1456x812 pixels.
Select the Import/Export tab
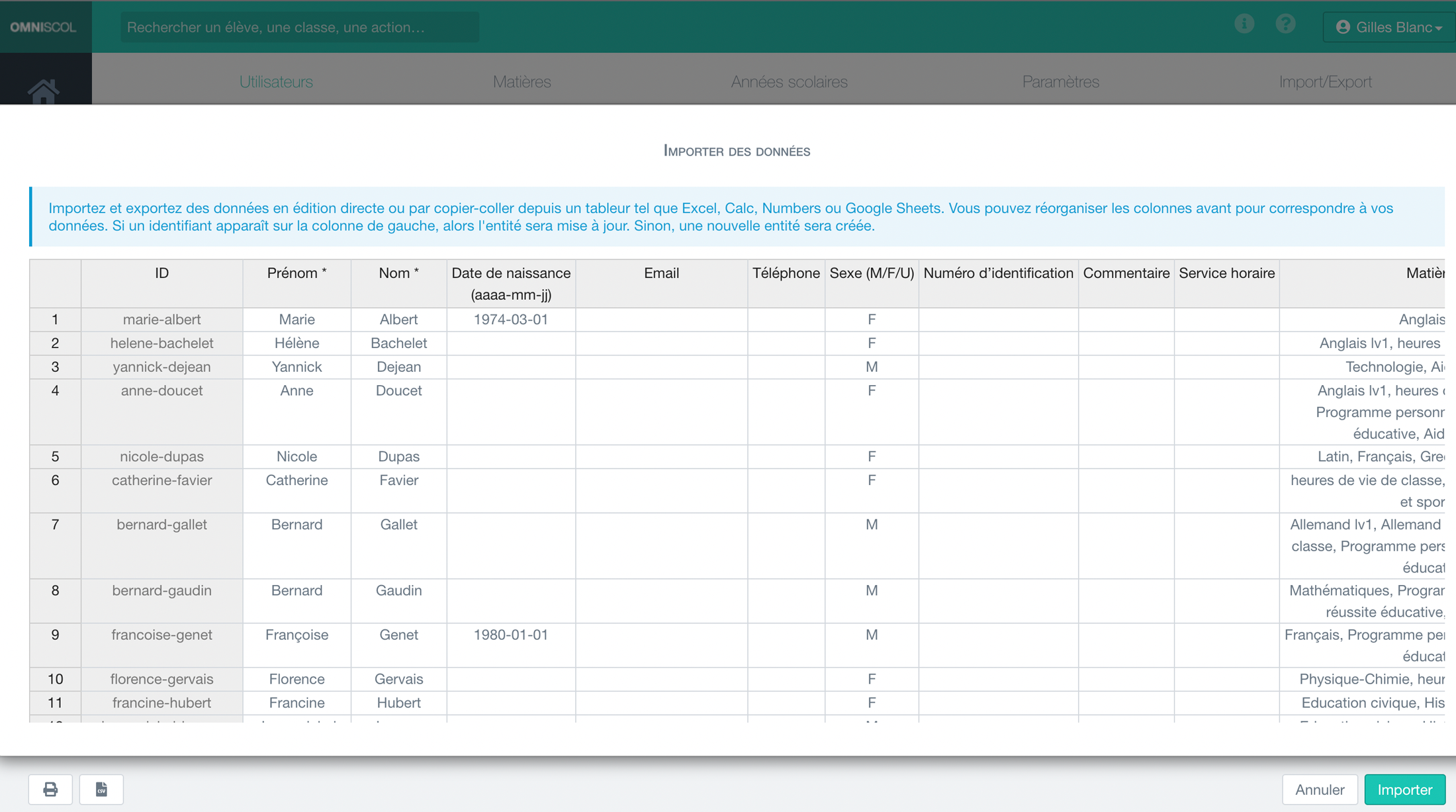tap(1325, 81)
